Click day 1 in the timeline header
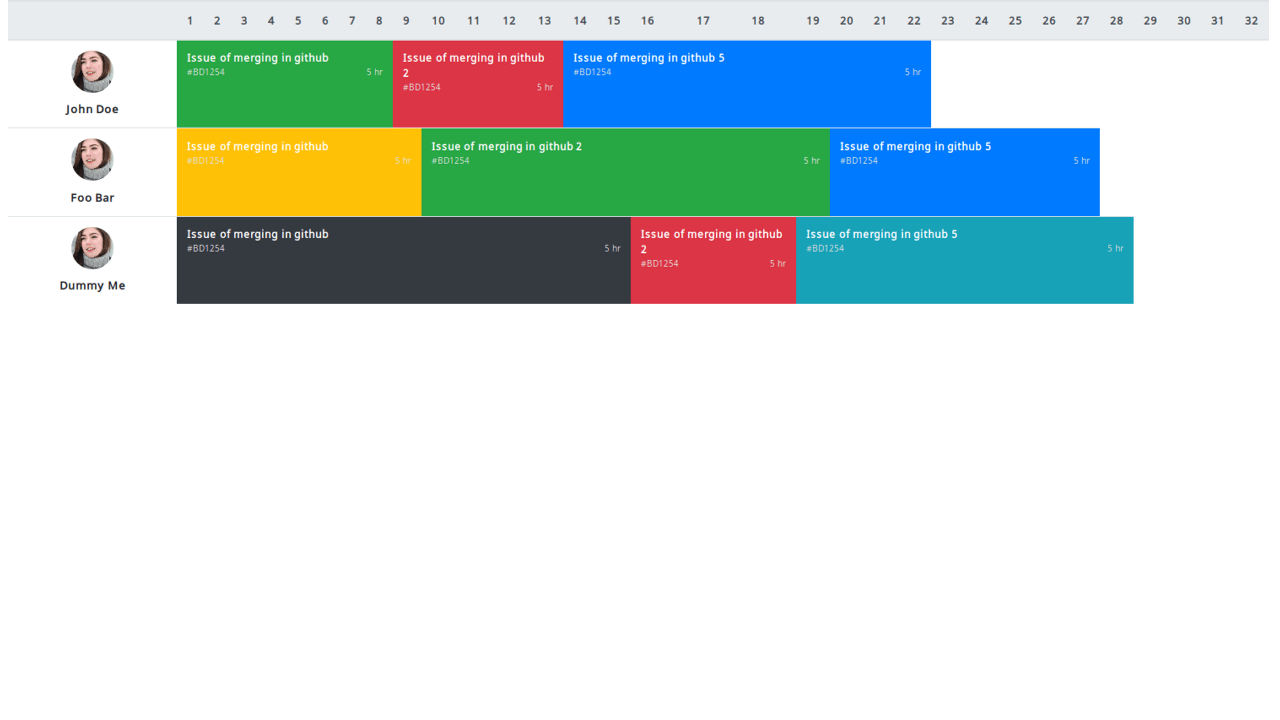The width and height of the screenshot is (1280, 720). (x=190, y=20)
